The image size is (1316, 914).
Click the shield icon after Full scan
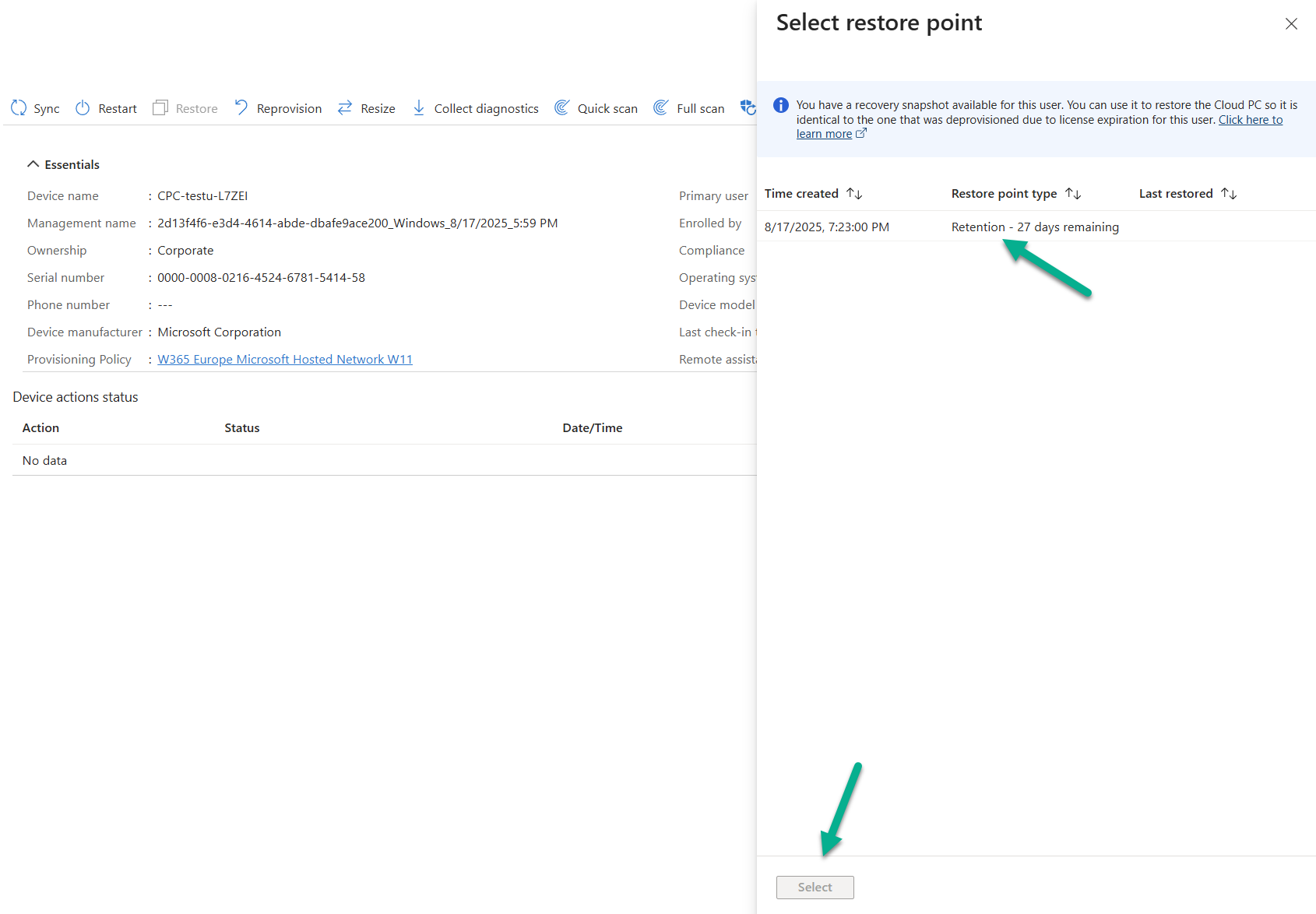tap(748, 108)
